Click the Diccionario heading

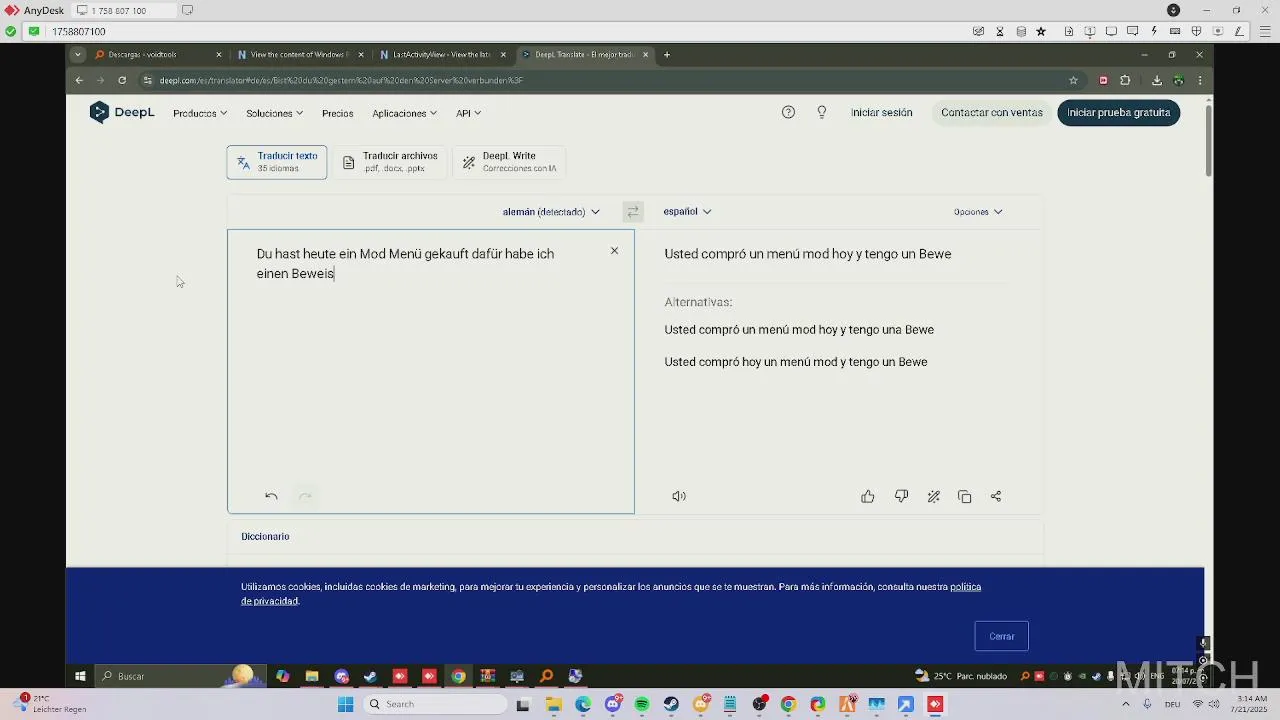tap(265, 537)
